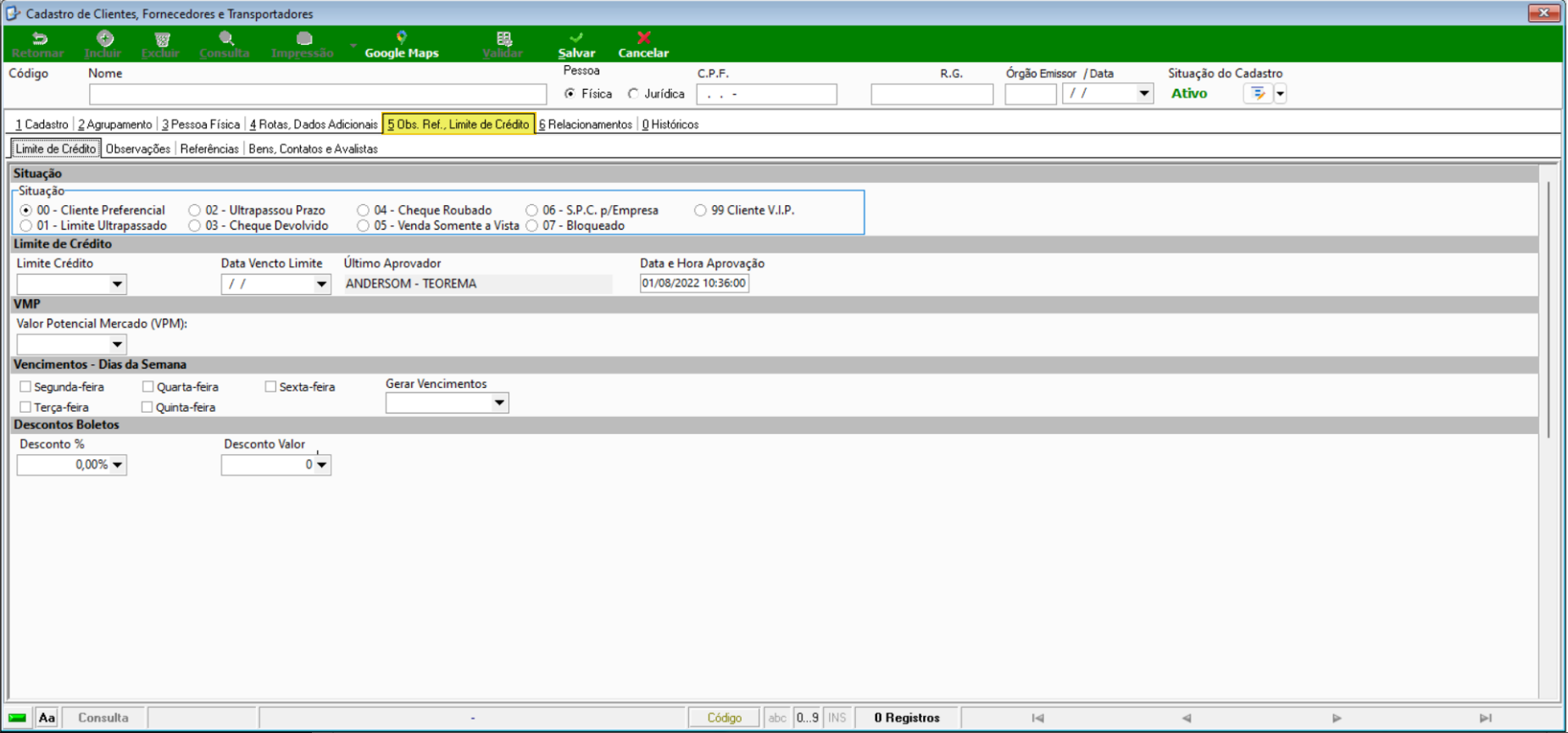Open Google Maps from toolbar
Viewport: 1568px width, 733px height.
click(x=402, y=45)
